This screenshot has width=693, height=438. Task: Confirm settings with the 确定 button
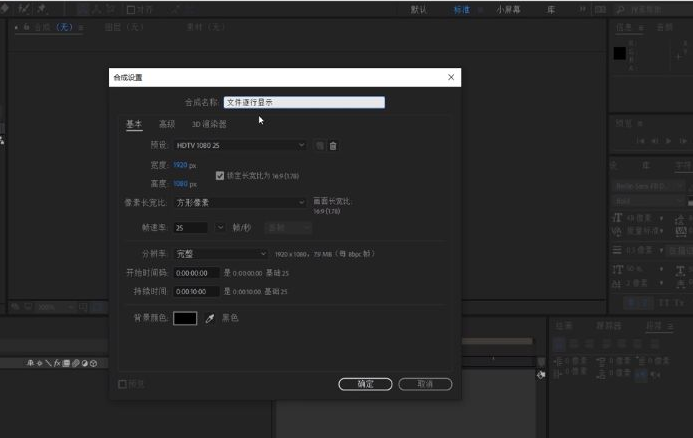tap(365, 384)
